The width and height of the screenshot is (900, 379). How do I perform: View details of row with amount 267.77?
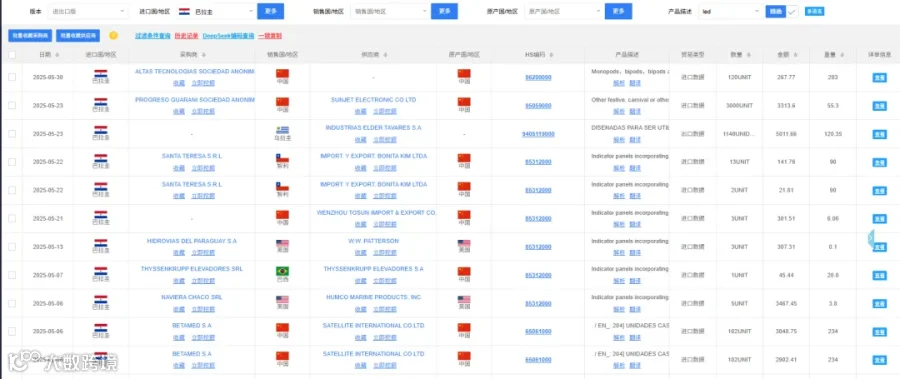tap(879, 78)
